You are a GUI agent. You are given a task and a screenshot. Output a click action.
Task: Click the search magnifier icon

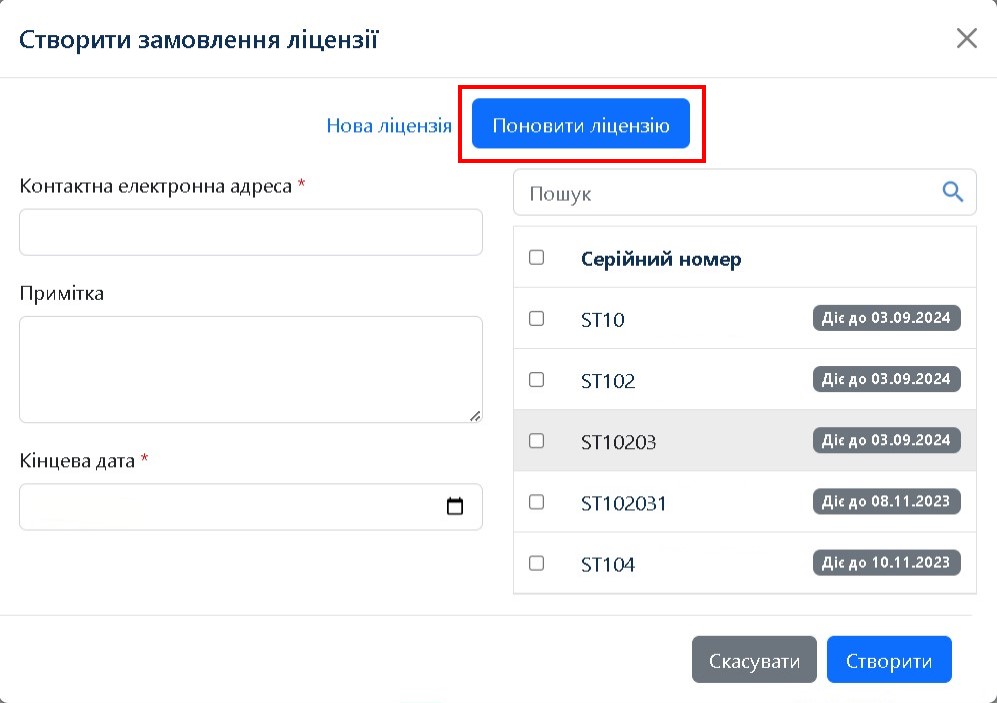click(x=953, y=192)
